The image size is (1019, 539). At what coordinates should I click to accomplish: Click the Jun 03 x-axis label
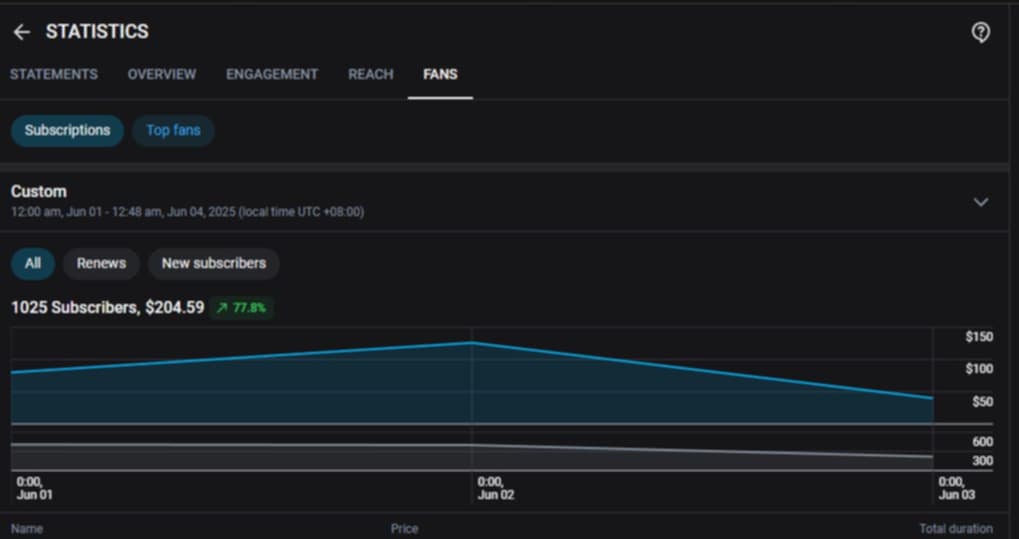click(956, 488)
